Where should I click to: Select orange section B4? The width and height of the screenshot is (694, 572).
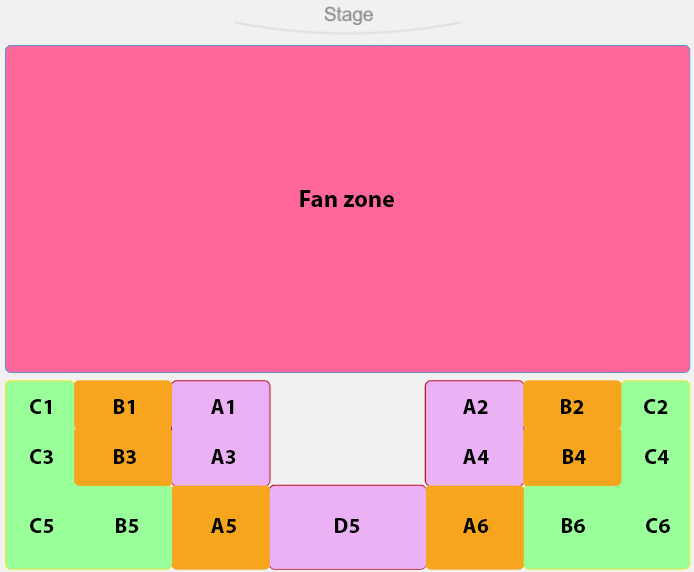(x=572, y=457)
